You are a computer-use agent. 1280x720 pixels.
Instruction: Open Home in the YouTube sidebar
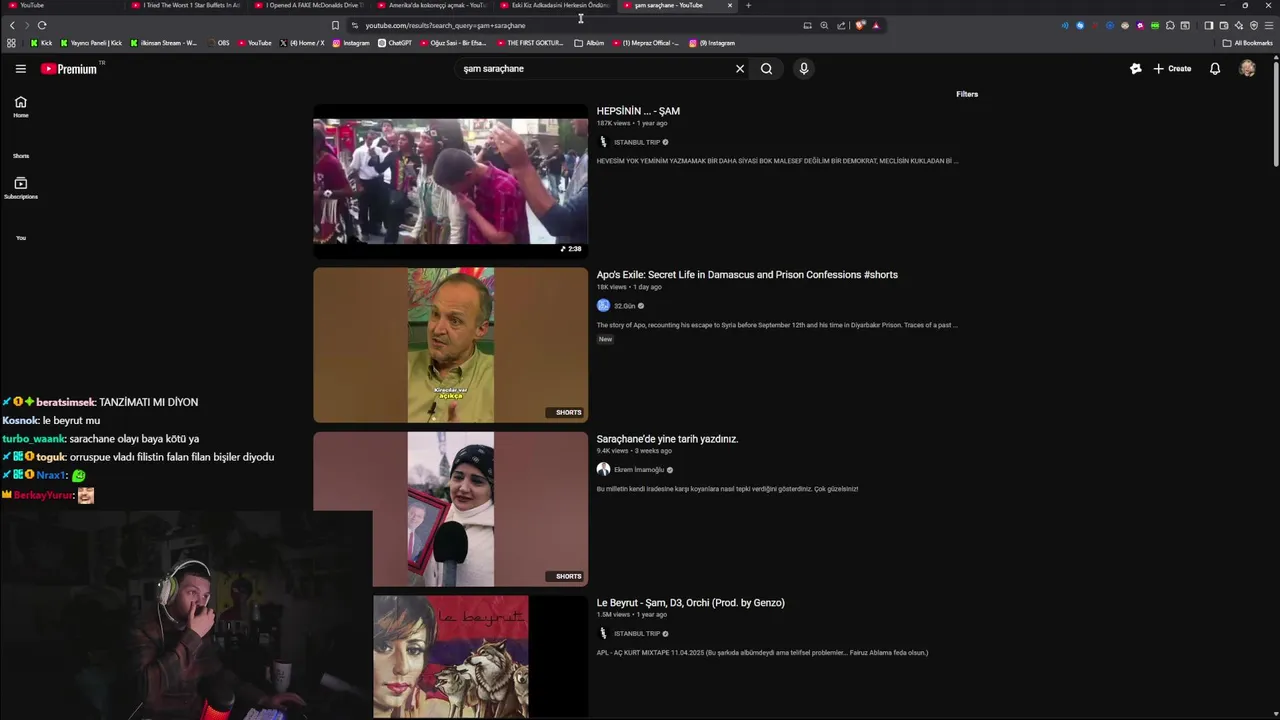tap(21, 107)
